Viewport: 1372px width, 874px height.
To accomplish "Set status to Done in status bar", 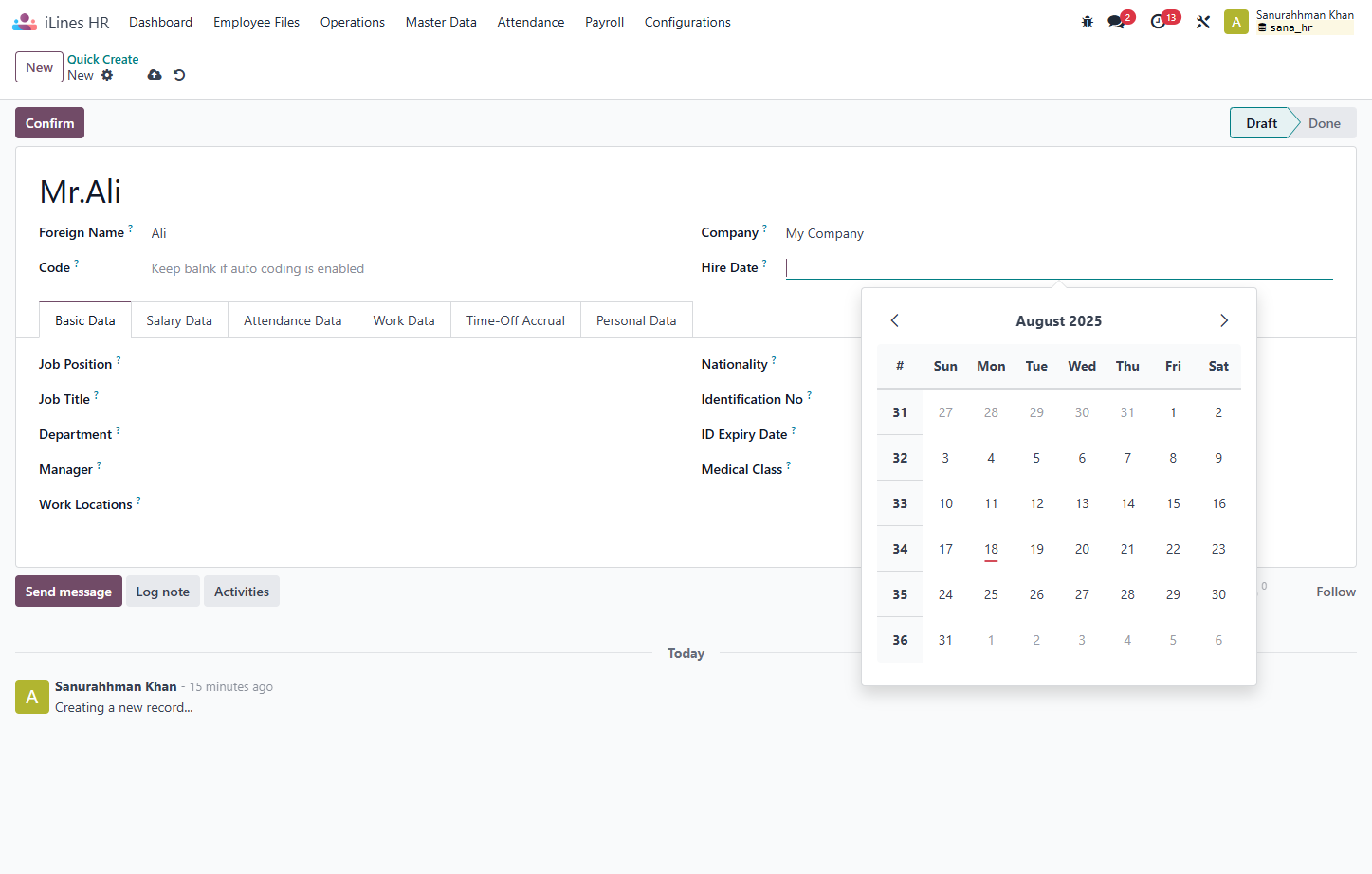I will (1325, 123).
